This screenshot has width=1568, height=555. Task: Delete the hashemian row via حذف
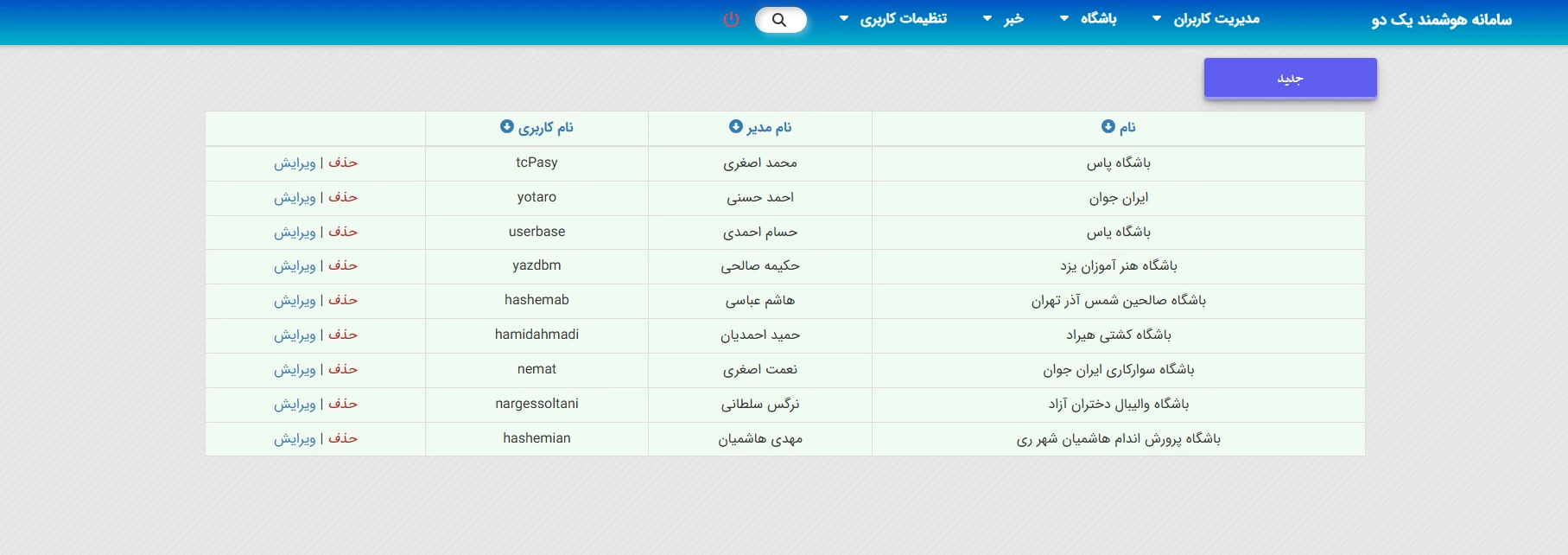point(343,438)
